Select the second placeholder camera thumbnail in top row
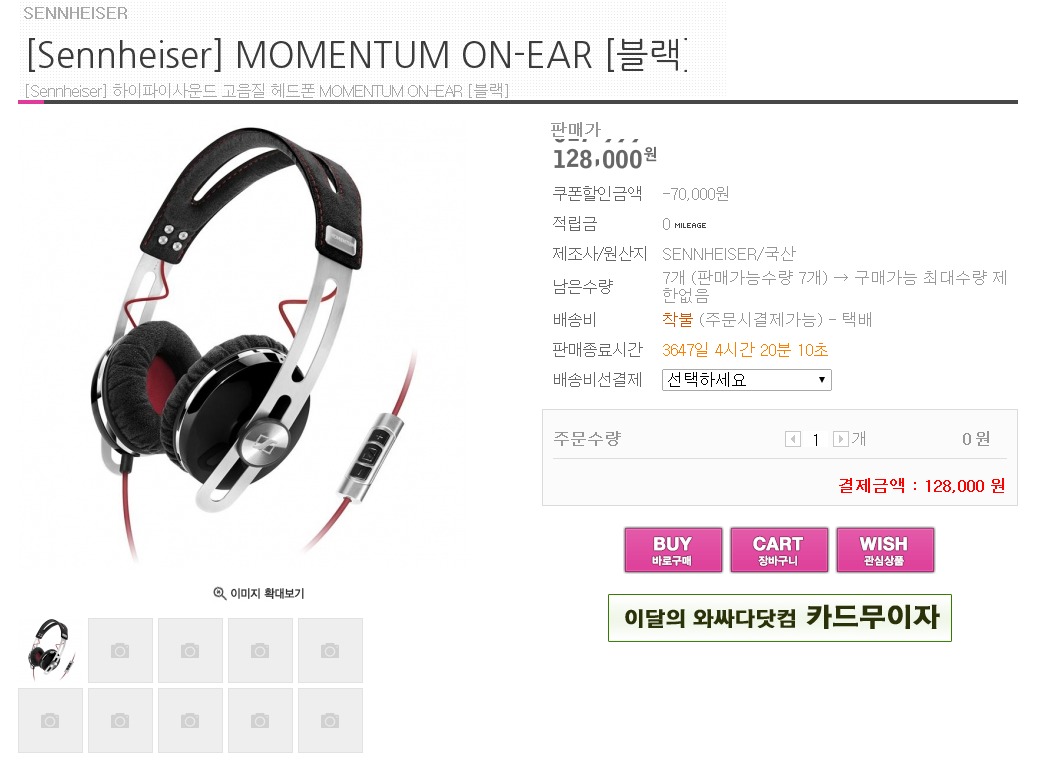The height and width of the screenshot is (773, 1052). tap(120, 650)
